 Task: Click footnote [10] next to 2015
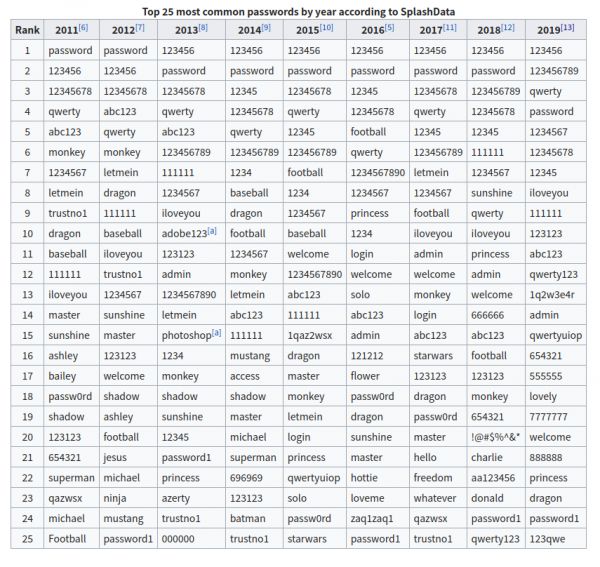coord(326,27)
